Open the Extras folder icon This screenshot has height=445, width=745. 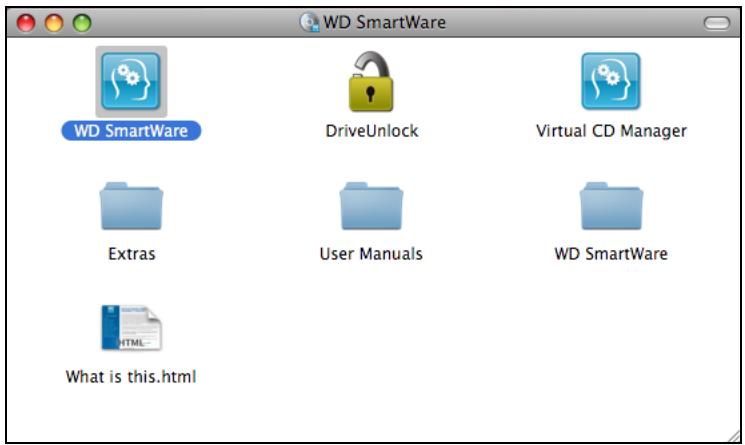point(131,206)
